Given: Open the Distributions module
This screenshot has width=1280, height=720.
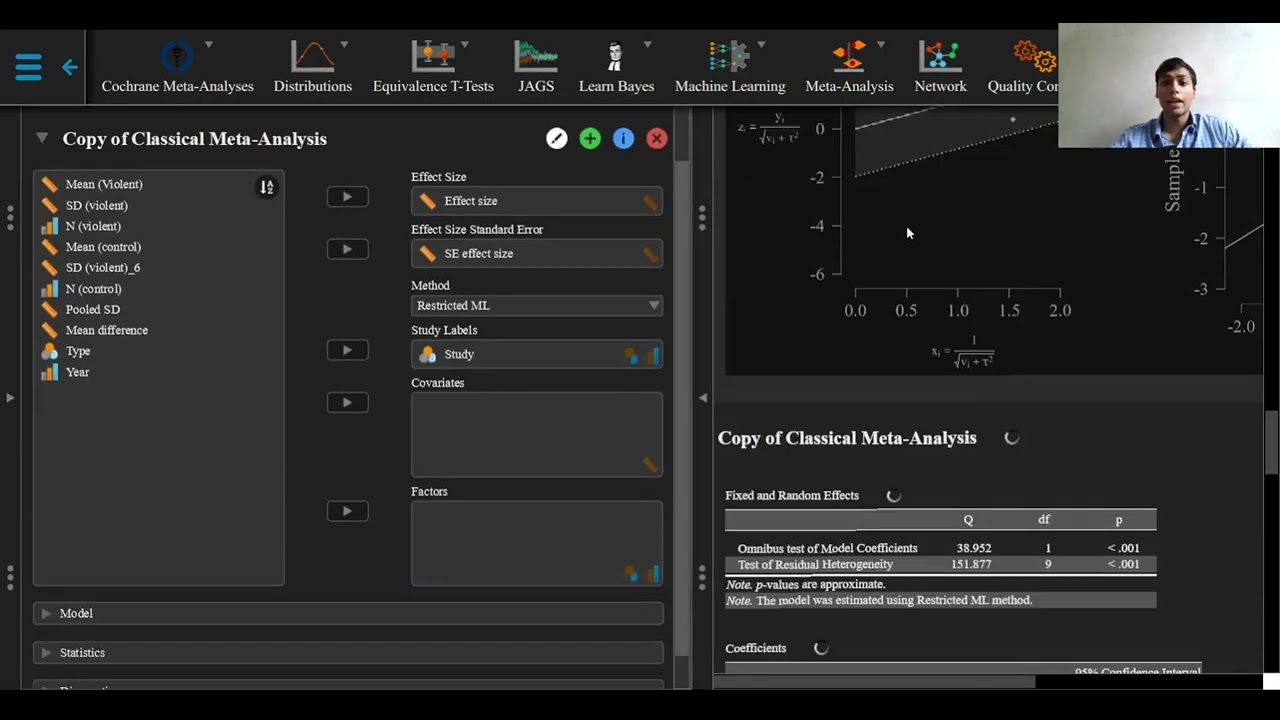Looking at the screenshot, I should click(x=313, y=67).
